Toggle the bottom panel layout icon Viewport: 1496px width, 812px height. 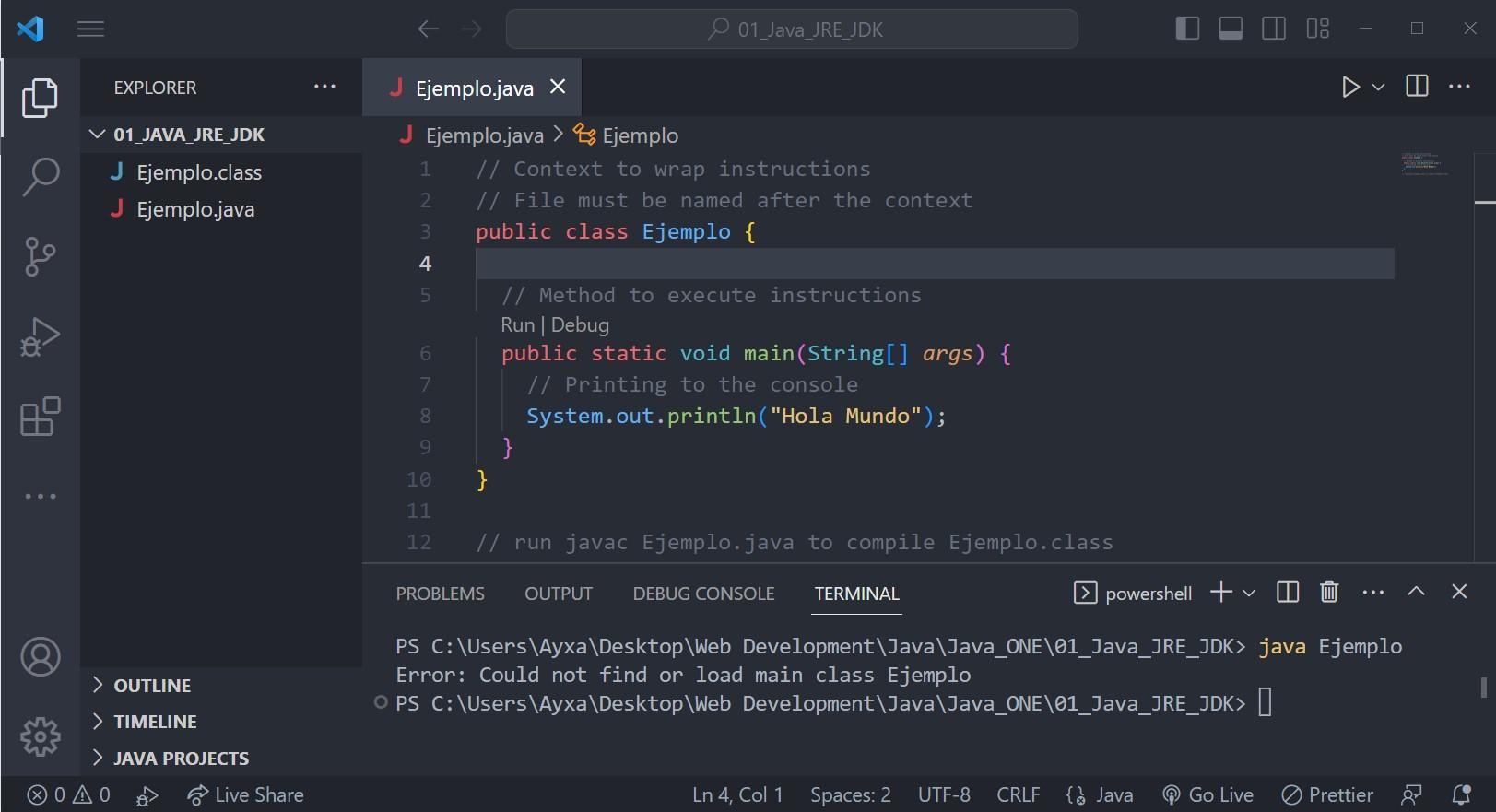pyautogui.click(x=1231, y=29)
